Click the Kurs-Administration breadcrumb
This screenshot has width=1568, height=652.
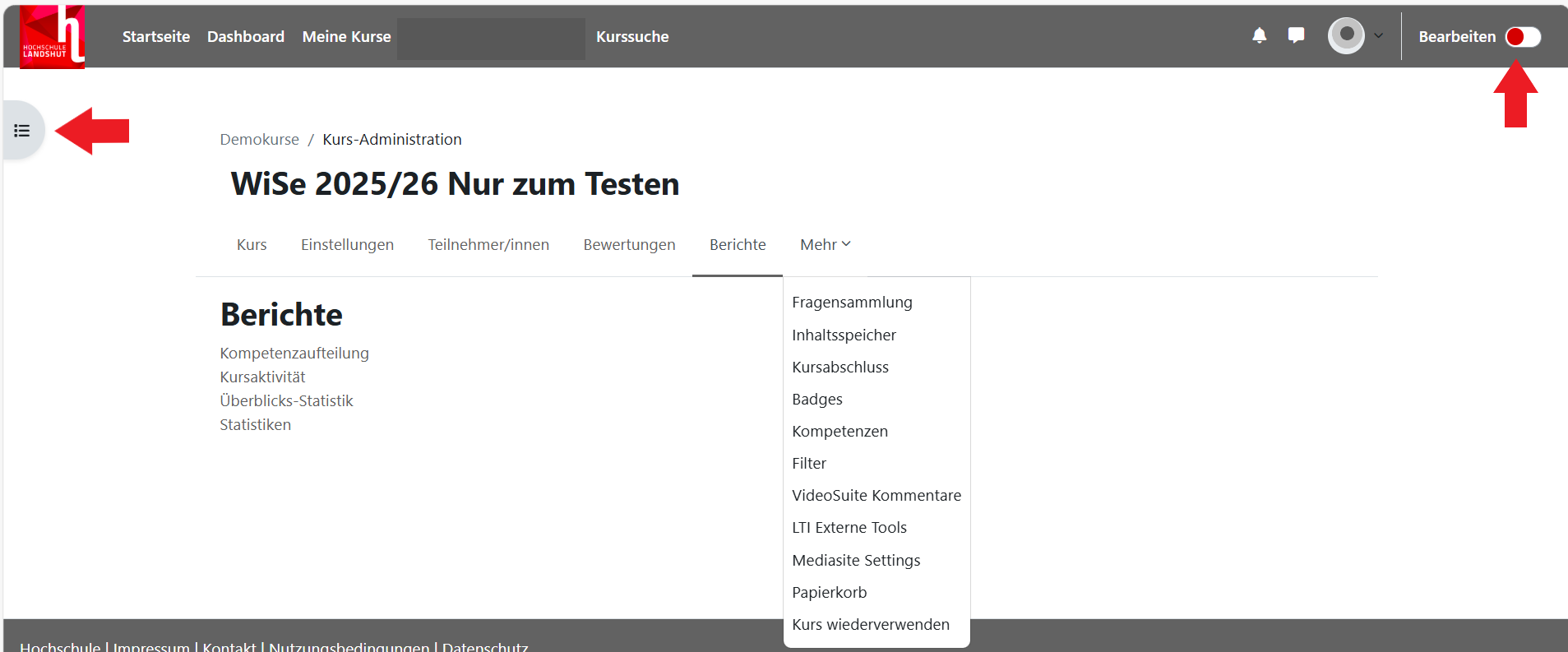coord(392,139)
